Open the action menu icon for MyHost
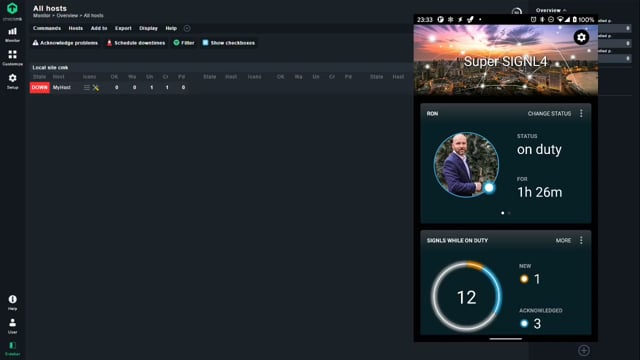This screenshot has width=640, height=360. tap(87, 87)
